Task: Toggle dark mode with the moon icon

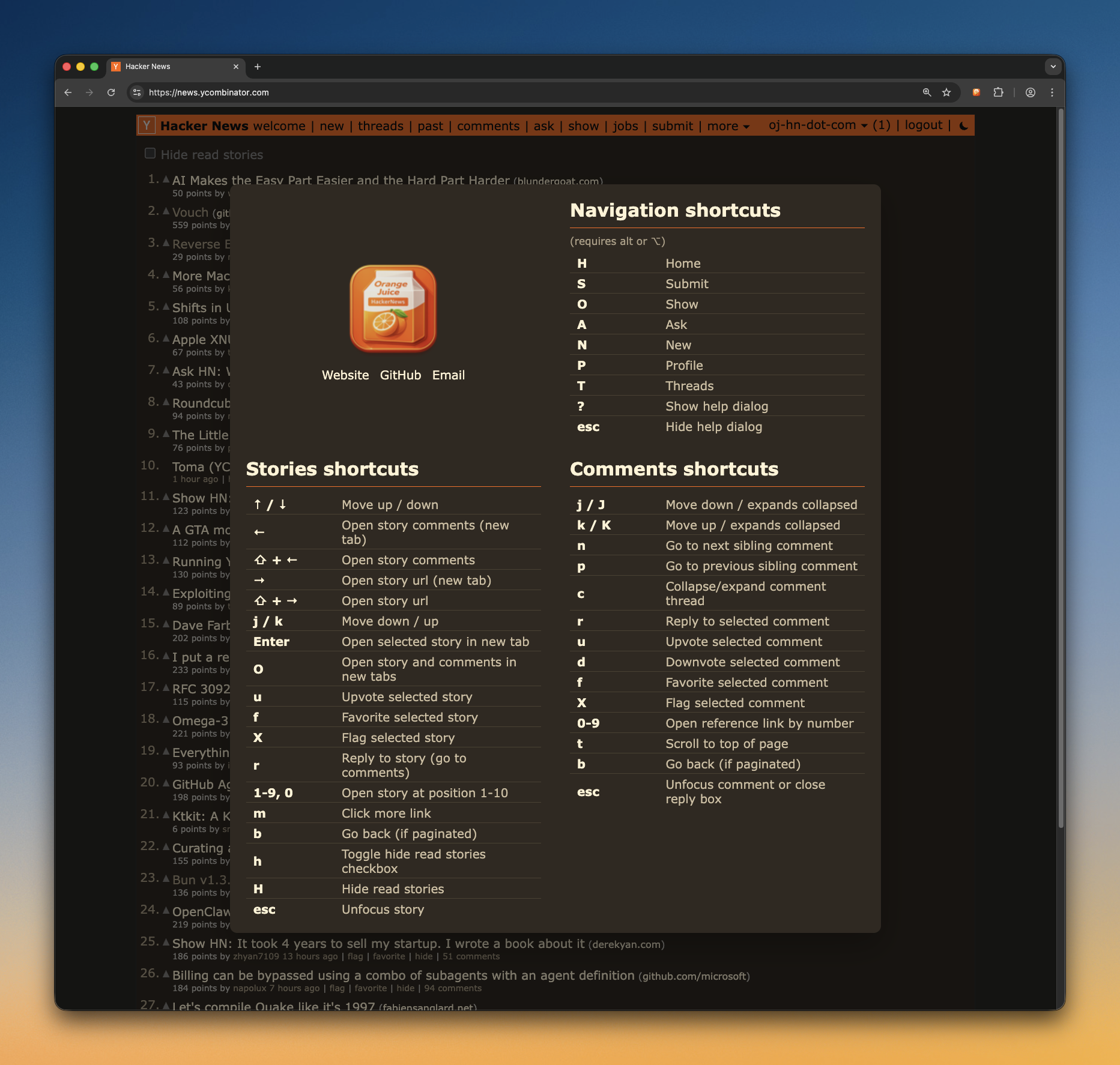Action: coord(964,125)
